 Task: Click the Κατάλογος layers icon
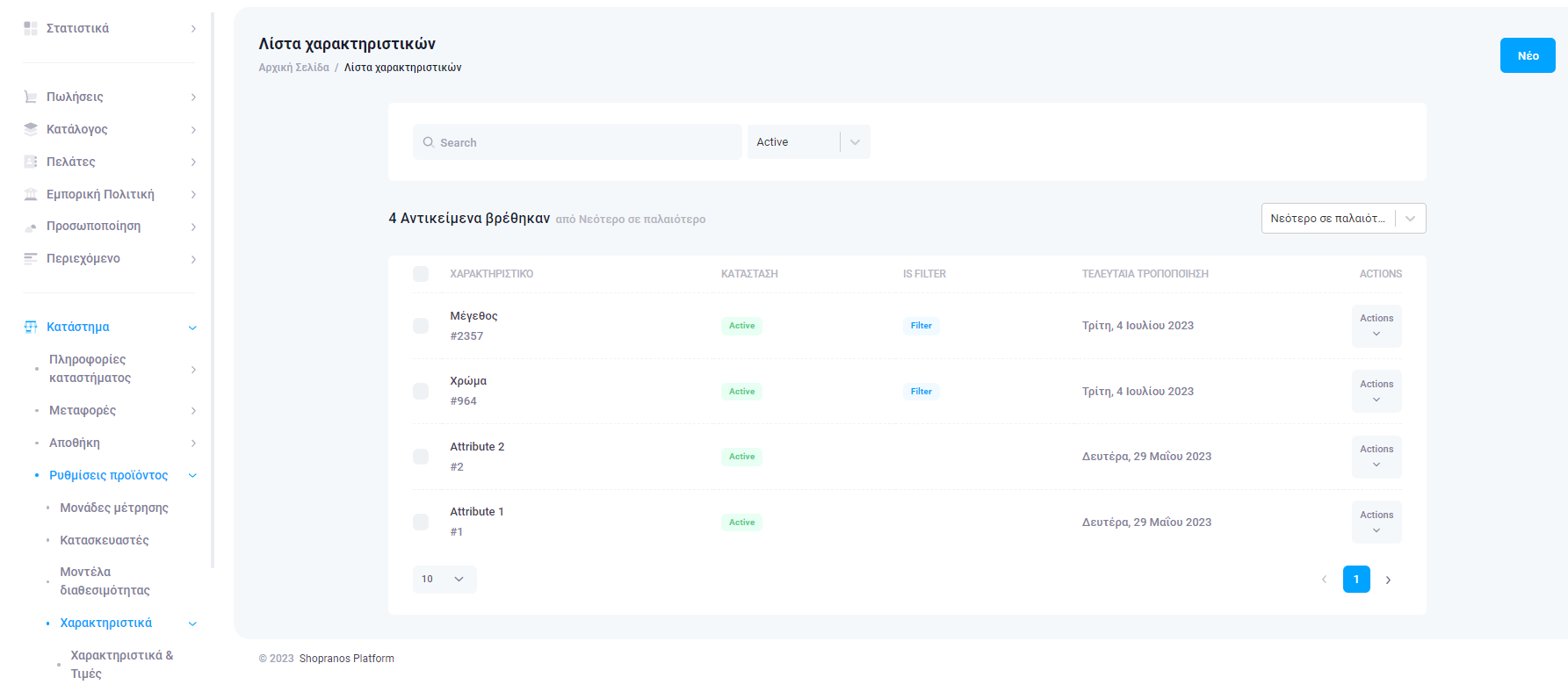[x=31, y=129]
